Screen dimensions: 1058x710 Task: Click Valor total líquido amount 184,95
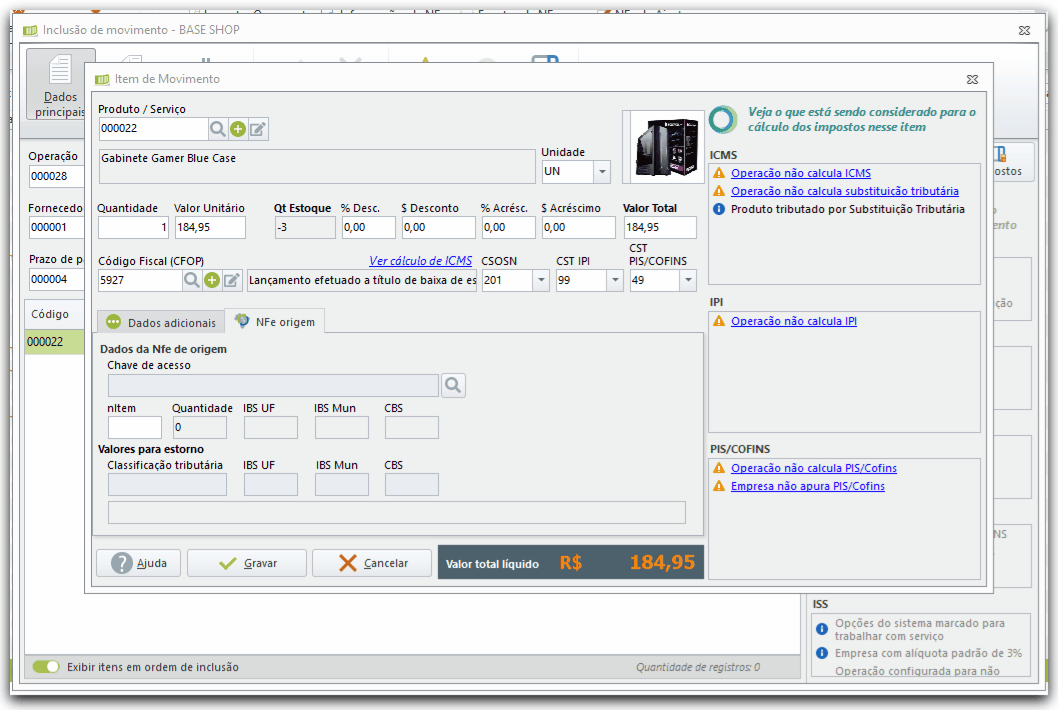coord(662,562)
